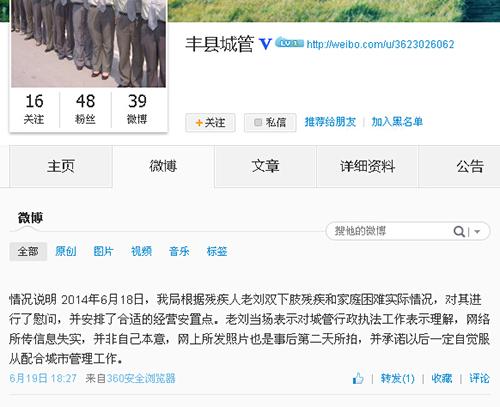Screen dimensions: 500x407
Task: Click the profile avatar photo
Action: 88,43
